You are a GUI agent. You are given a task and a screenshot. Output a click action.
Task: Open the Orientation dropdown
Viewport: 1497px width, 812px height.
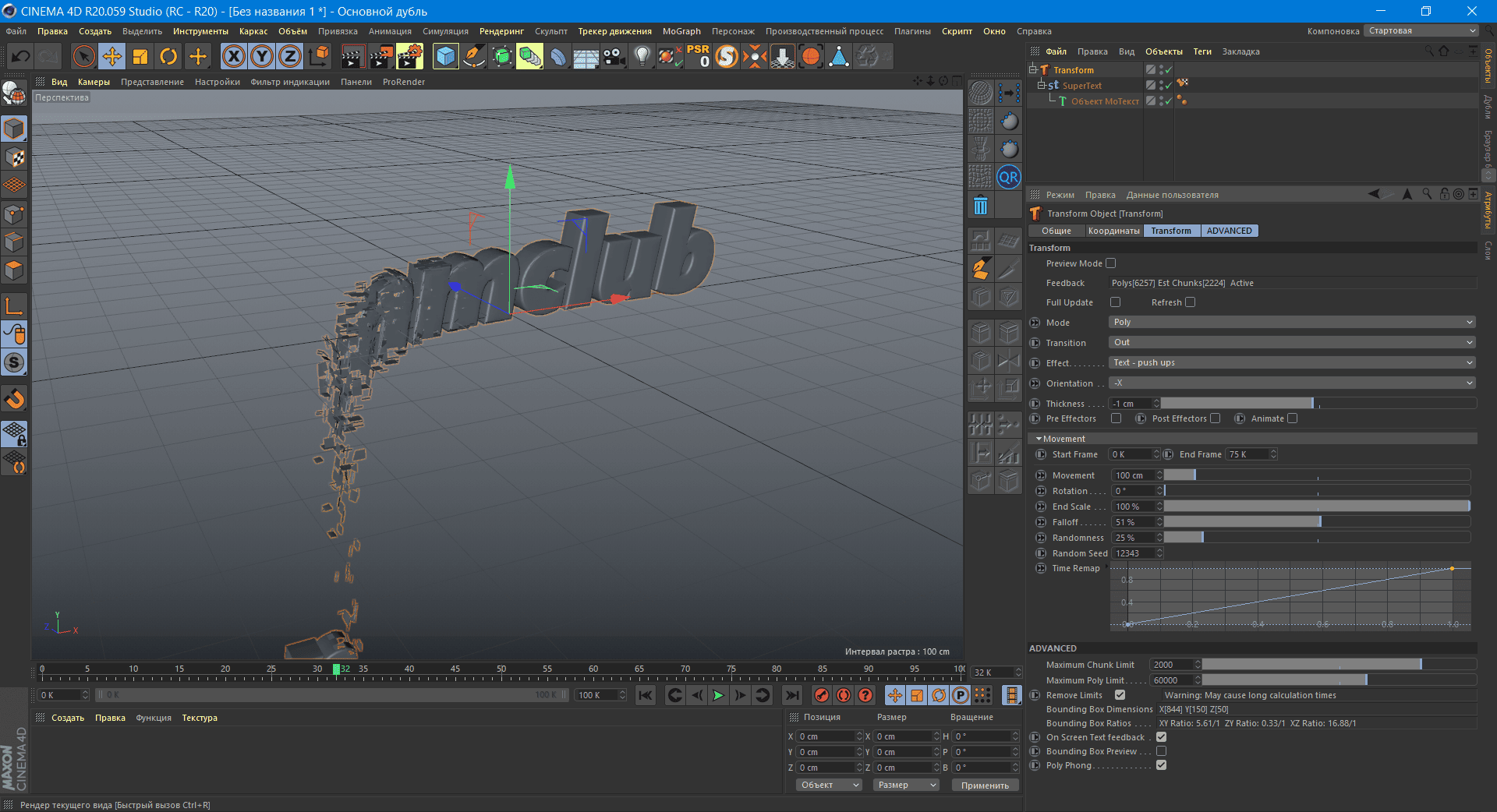1292,383
